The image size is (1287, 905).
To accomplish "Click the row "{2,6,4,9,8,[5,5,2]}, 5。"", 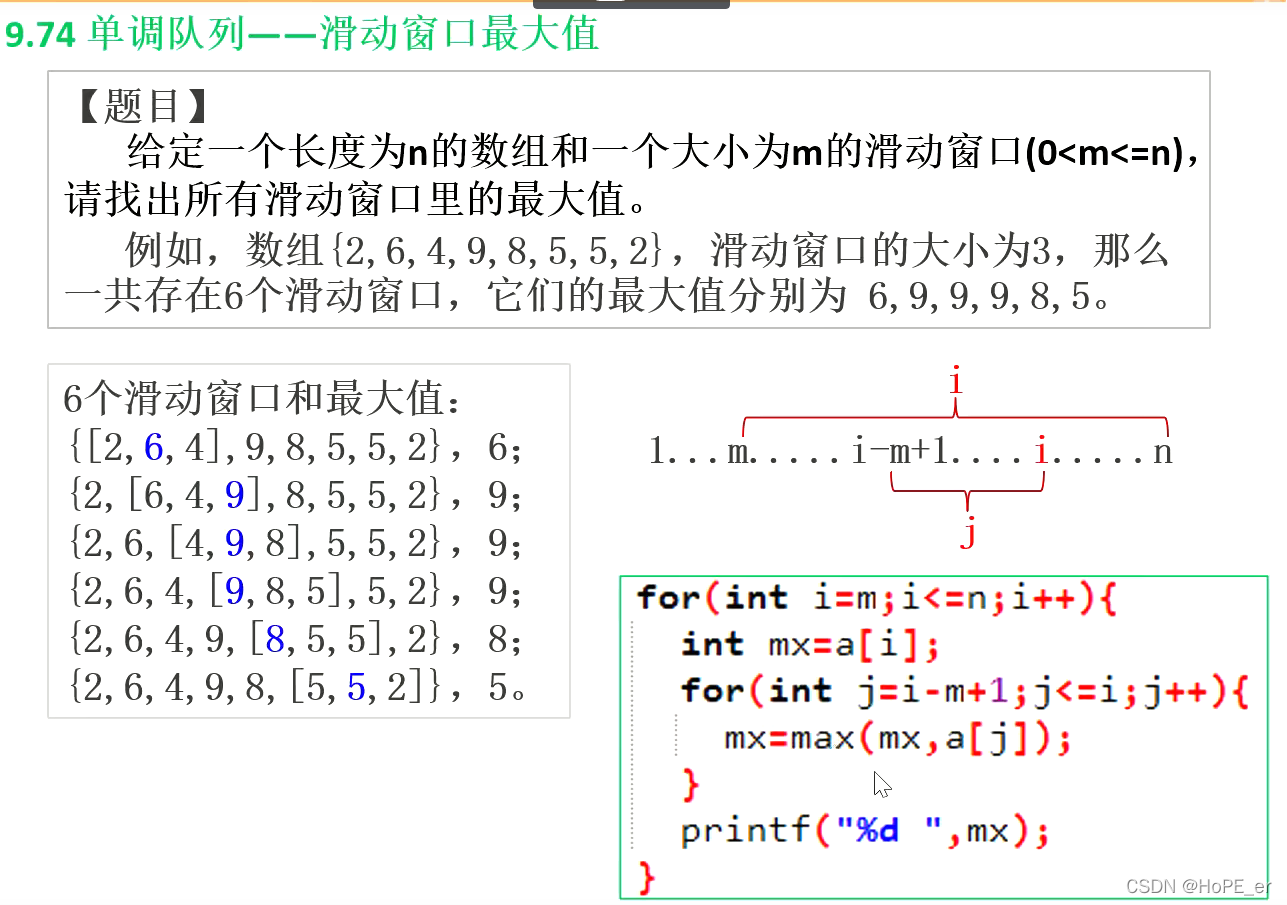I will click(297, 689).
